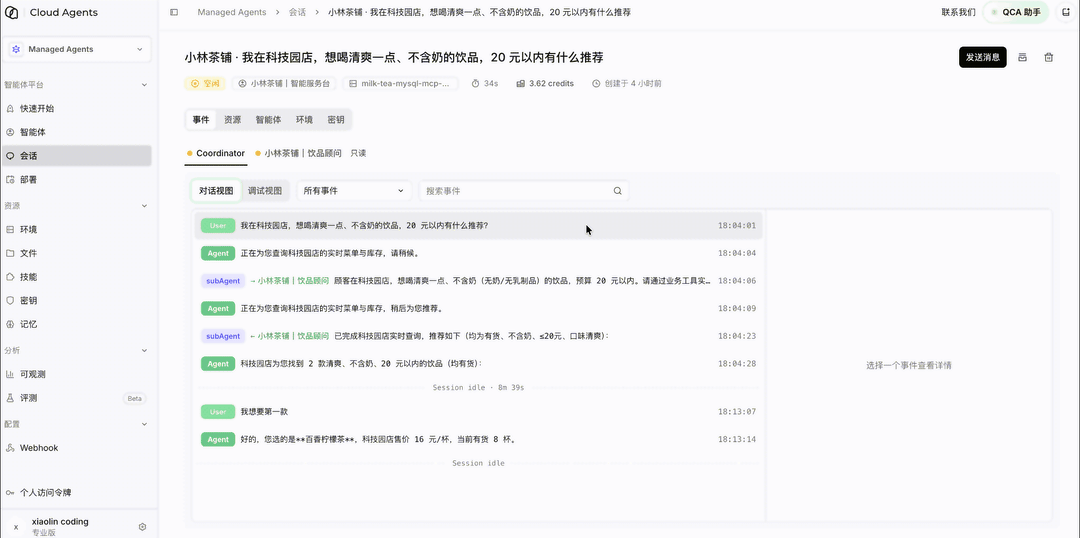The height and width of the screenshot is (538, 1080).
Task: Click the 评测 flask icon
Action: click(x=10, y=398)
